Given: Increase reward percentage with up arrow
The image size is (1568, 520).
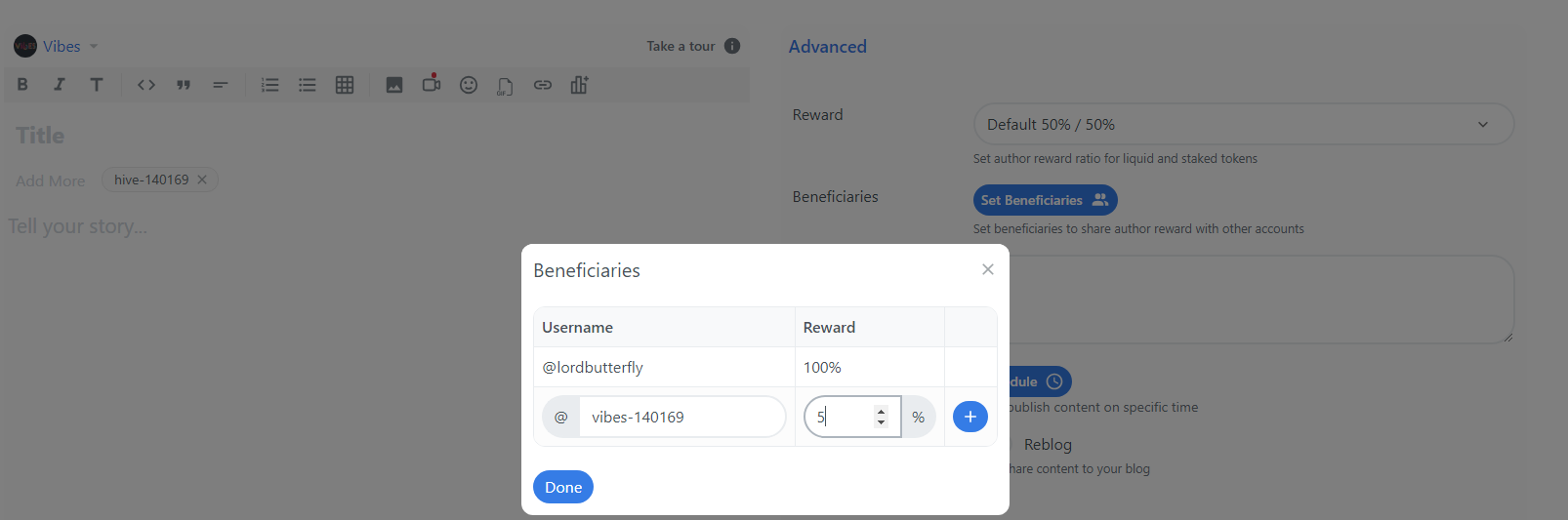Looking at the screenshot, I should coord(881,411).
